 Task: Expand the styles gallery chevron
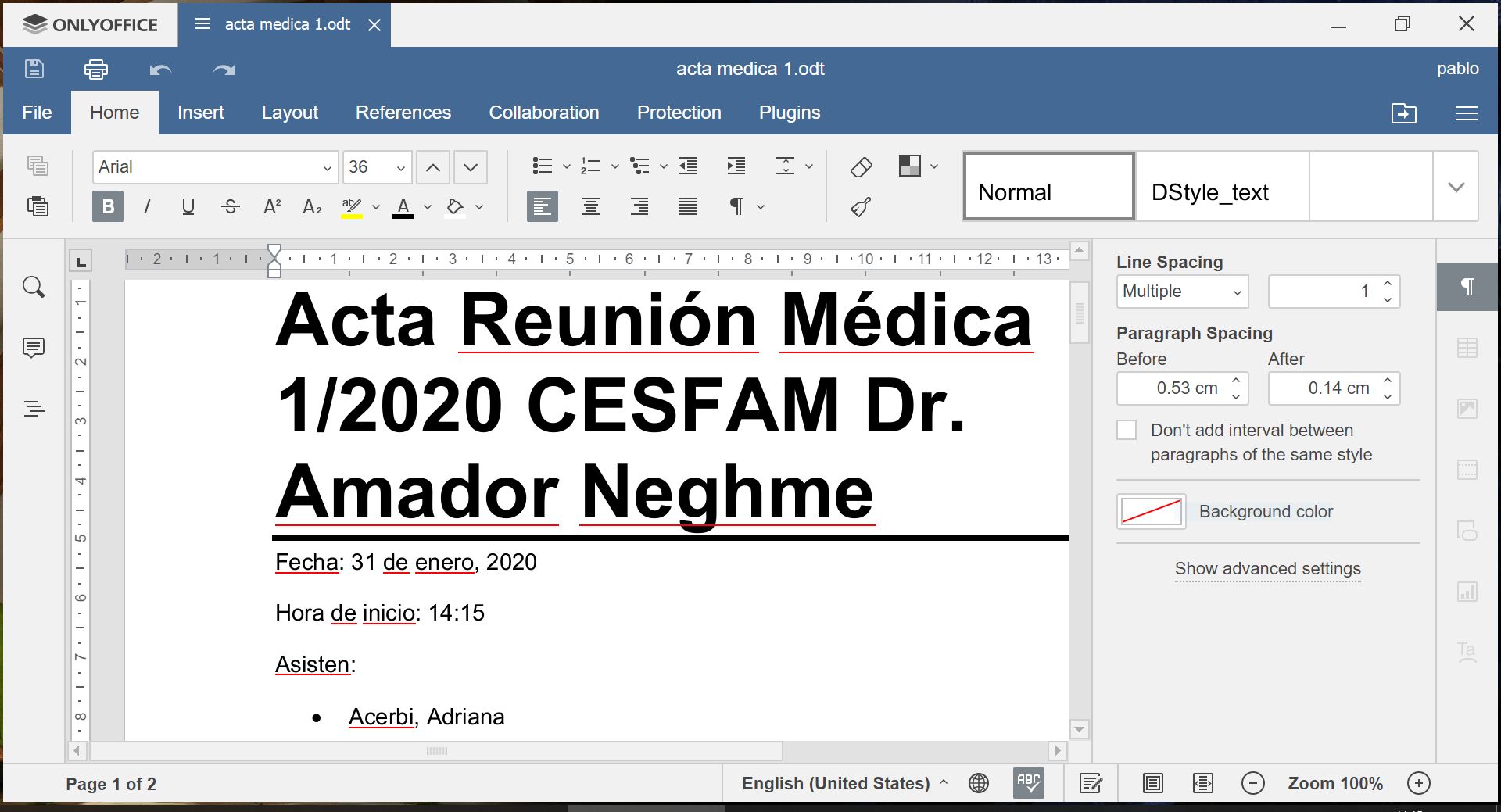coord(1456,187)
